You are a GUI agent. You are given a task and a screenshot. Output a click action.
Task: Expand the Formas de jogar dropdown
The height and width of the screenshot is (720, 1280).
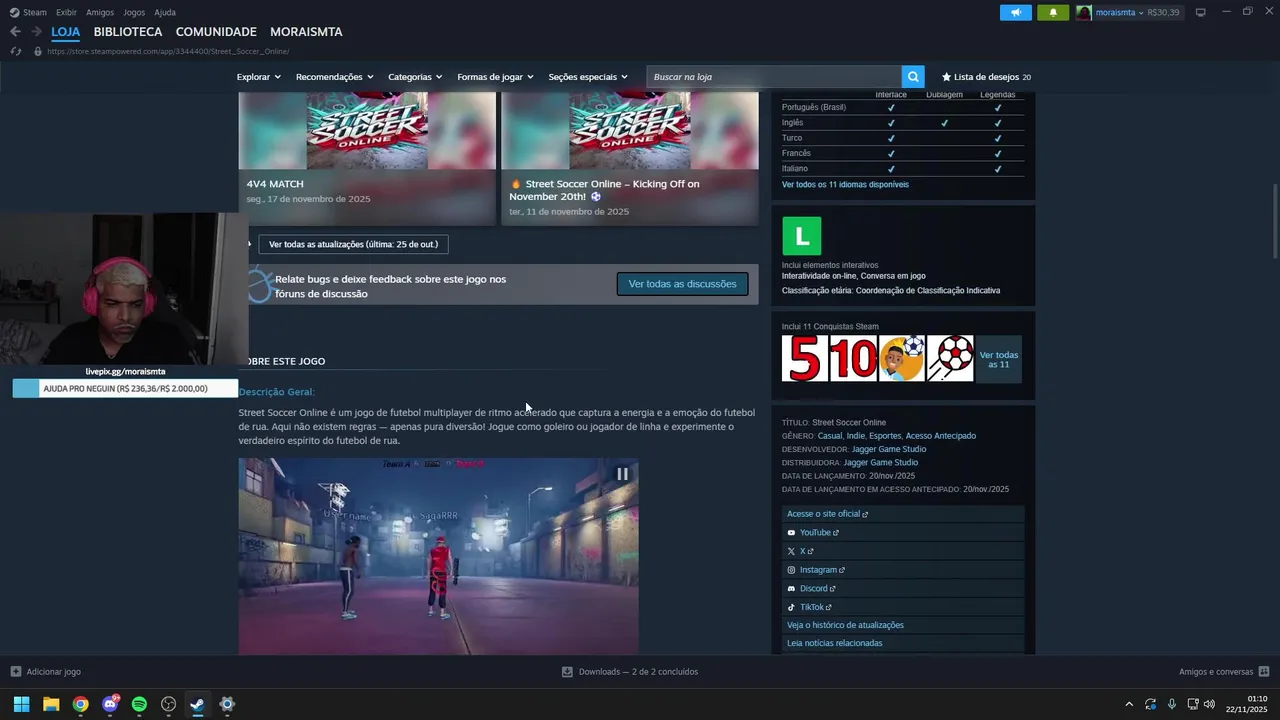[x=495, y=77]
